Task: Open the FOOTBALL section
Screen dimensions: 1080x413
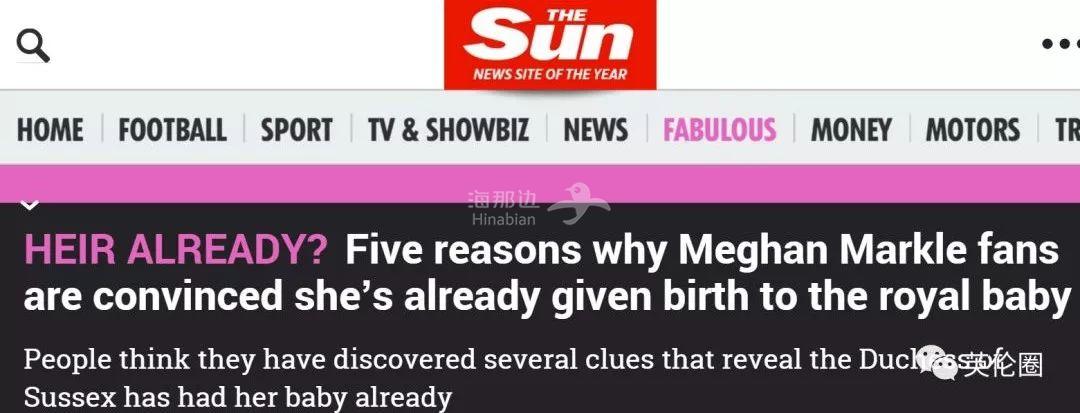Action: (172, 130)
